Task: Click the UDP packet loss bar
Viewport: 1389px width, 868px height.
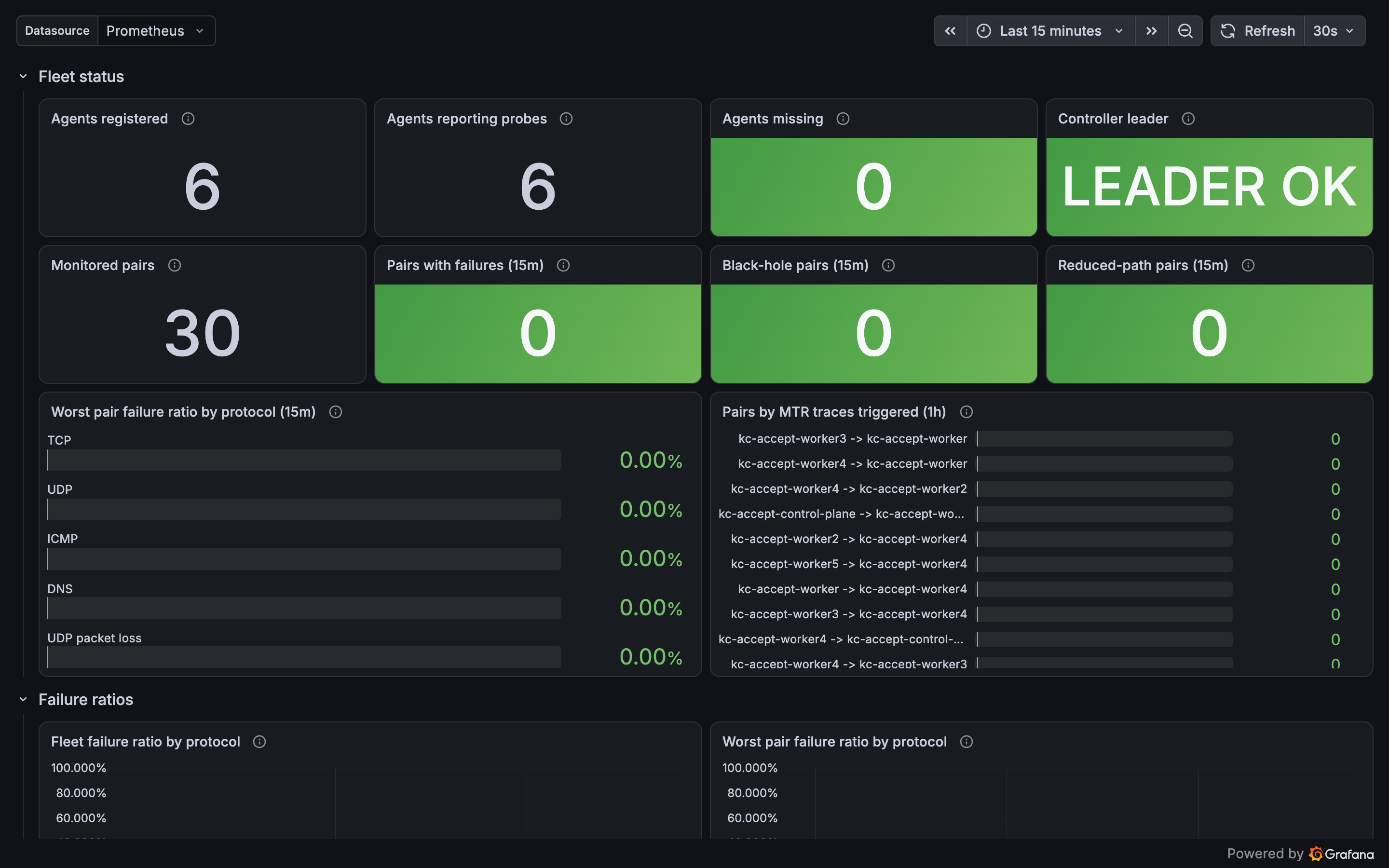Action: coord(304,657)
